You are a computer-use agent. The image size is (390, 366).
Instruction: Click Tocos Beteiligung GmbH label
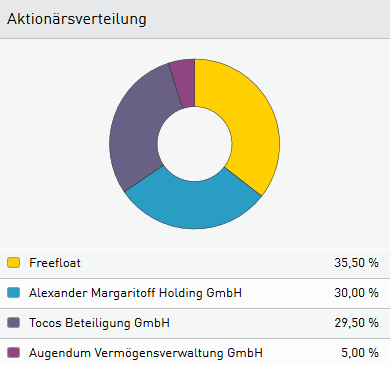pyautogui.click(x=99, y=323)
